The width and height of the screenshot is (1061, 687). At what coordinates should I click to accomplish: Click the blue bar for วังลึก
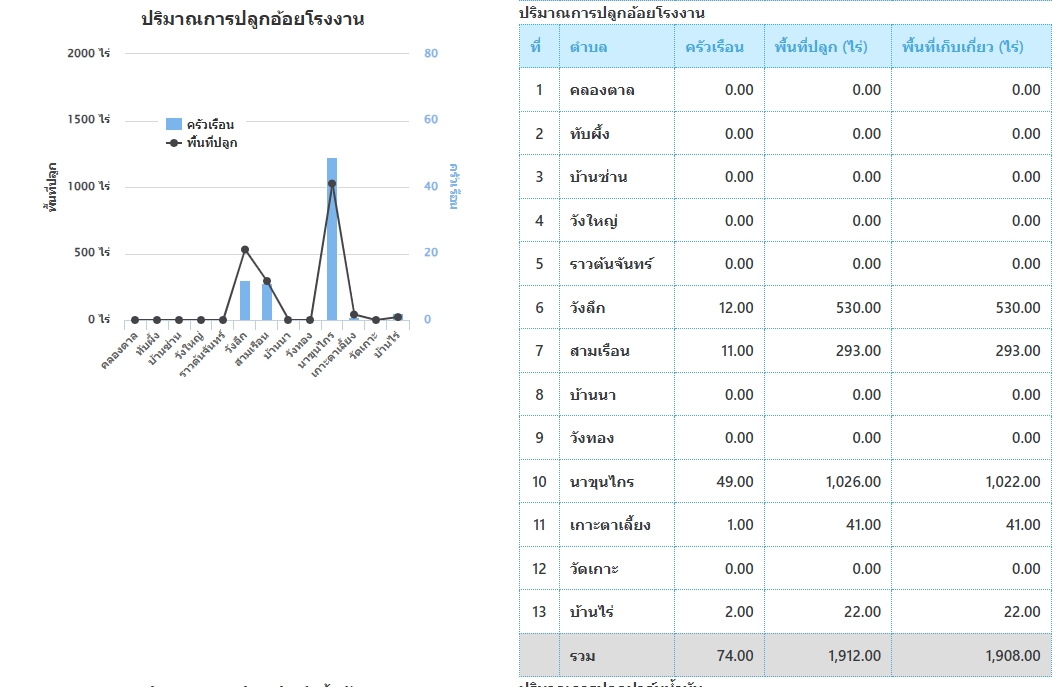(245, 300)
